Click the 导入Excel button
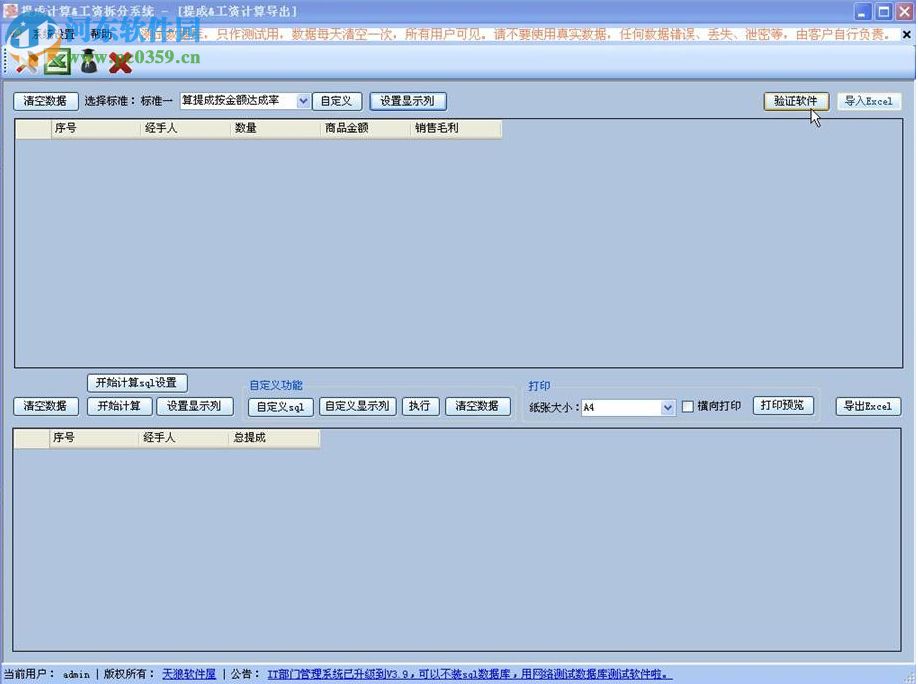The width and height of the screenshot is (918, 684). point(868,101)
